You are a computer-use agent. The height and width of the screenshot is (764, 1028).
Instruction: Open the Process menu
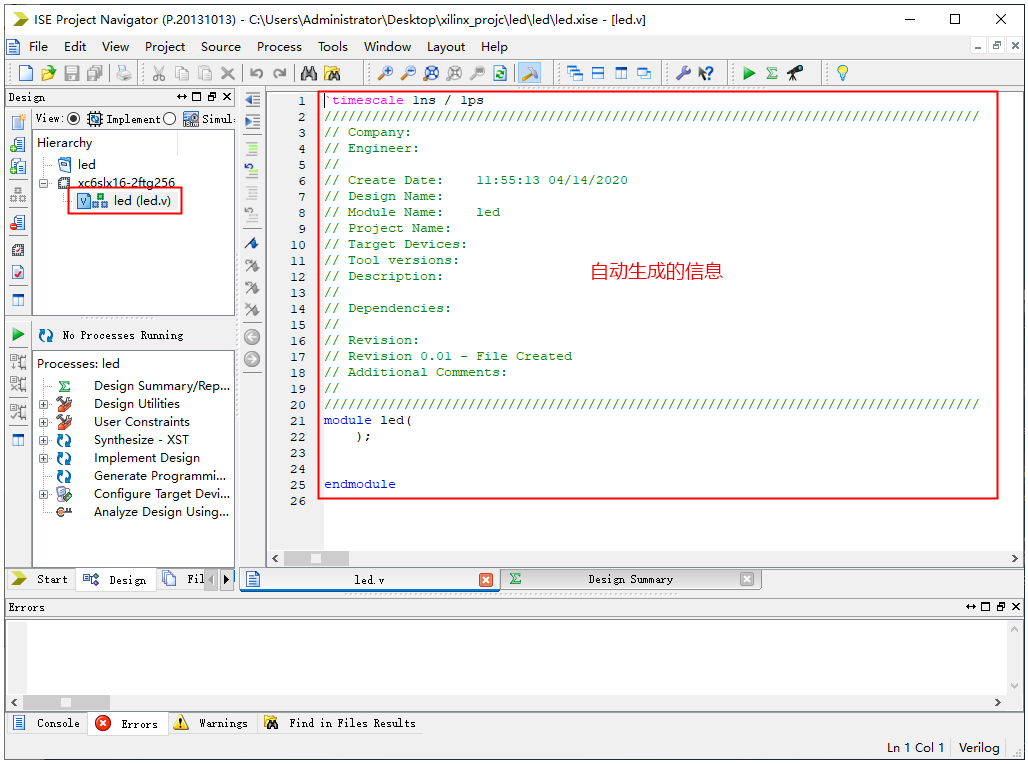(279, 46)
